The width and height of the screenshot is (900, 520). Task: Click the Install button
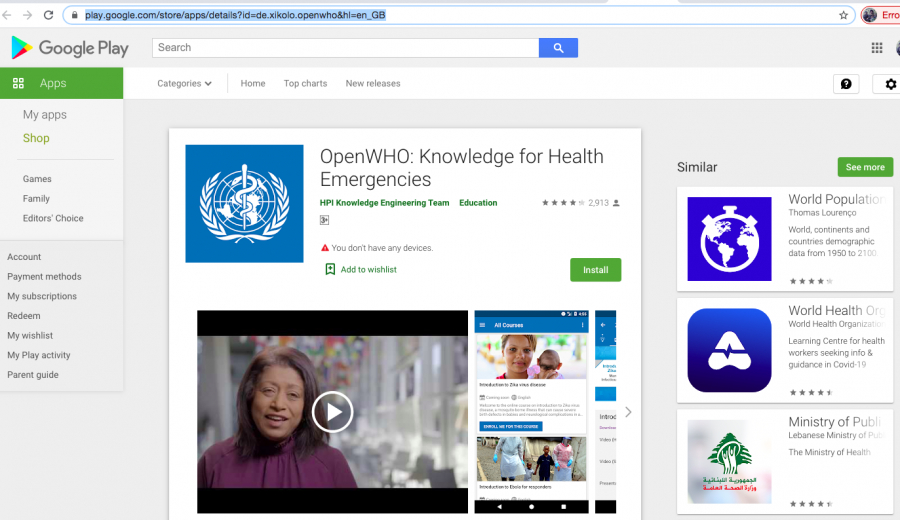click(595, 270)
